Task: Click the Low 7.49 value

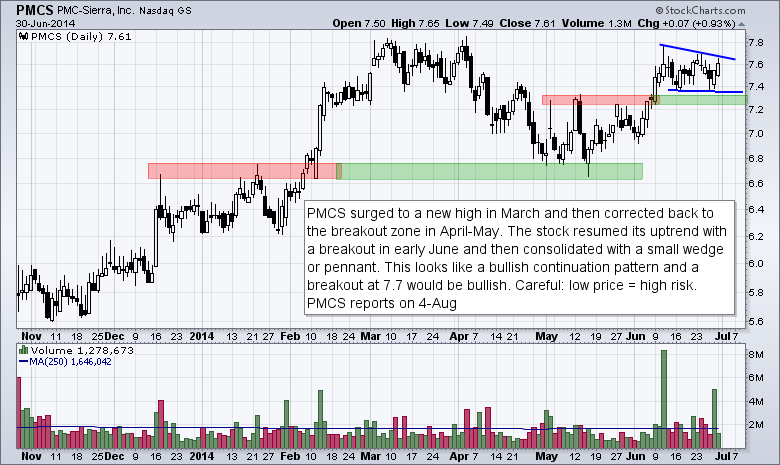Action: pos(469,23)
